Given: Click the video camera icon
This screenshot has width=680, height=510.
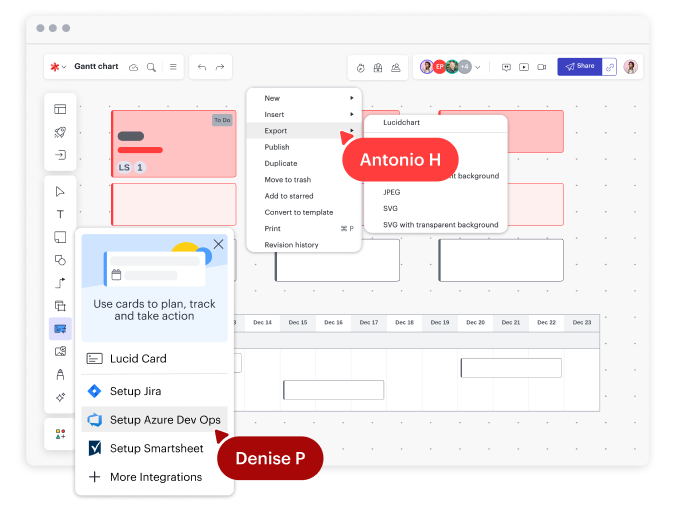Looking at the screenshot, I should point(541,67).
